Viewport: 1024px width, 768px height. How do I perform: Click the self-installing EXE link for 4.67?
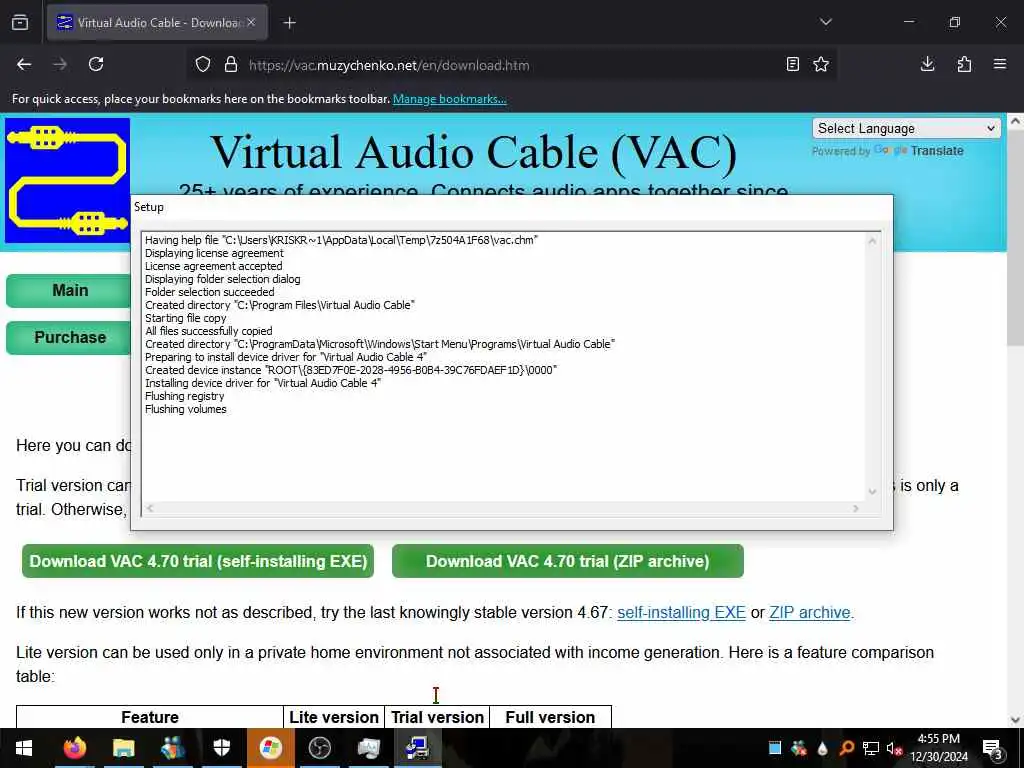point(681,613)
